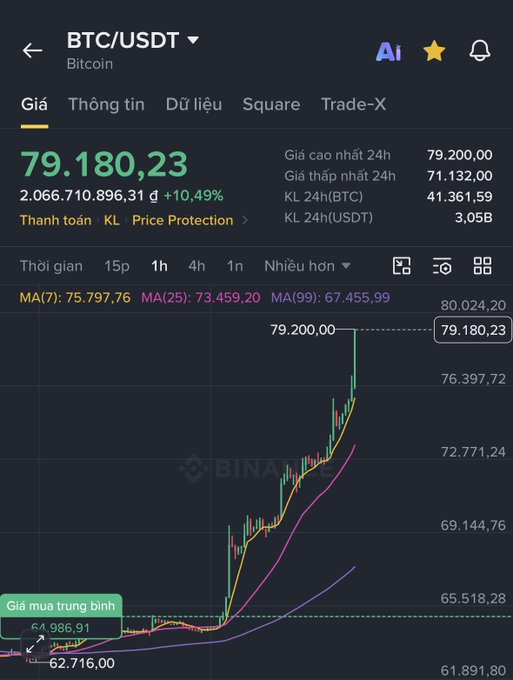Tap the current price tag 79.180,23 on axis
This screenshot has height=680, width=513.
(473, 330)
